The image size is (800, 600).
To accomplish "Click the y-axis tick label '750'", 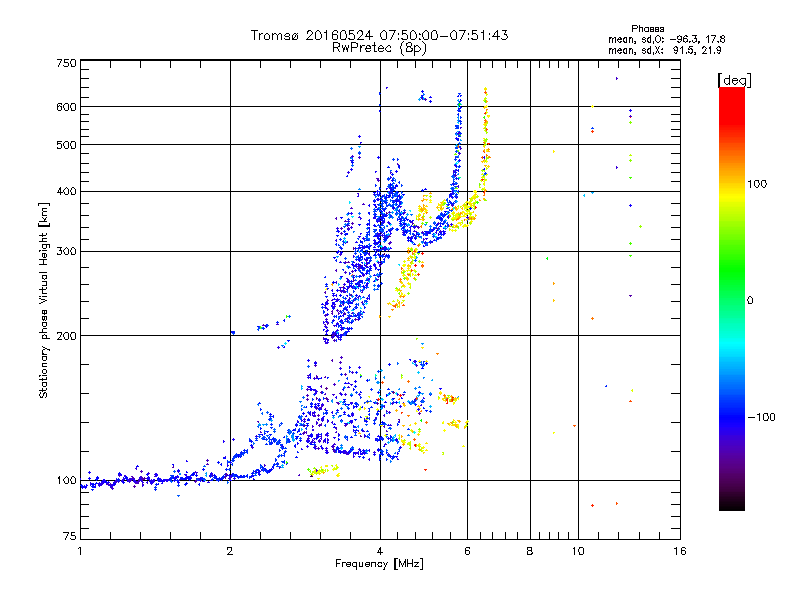I will pos(67,63).
